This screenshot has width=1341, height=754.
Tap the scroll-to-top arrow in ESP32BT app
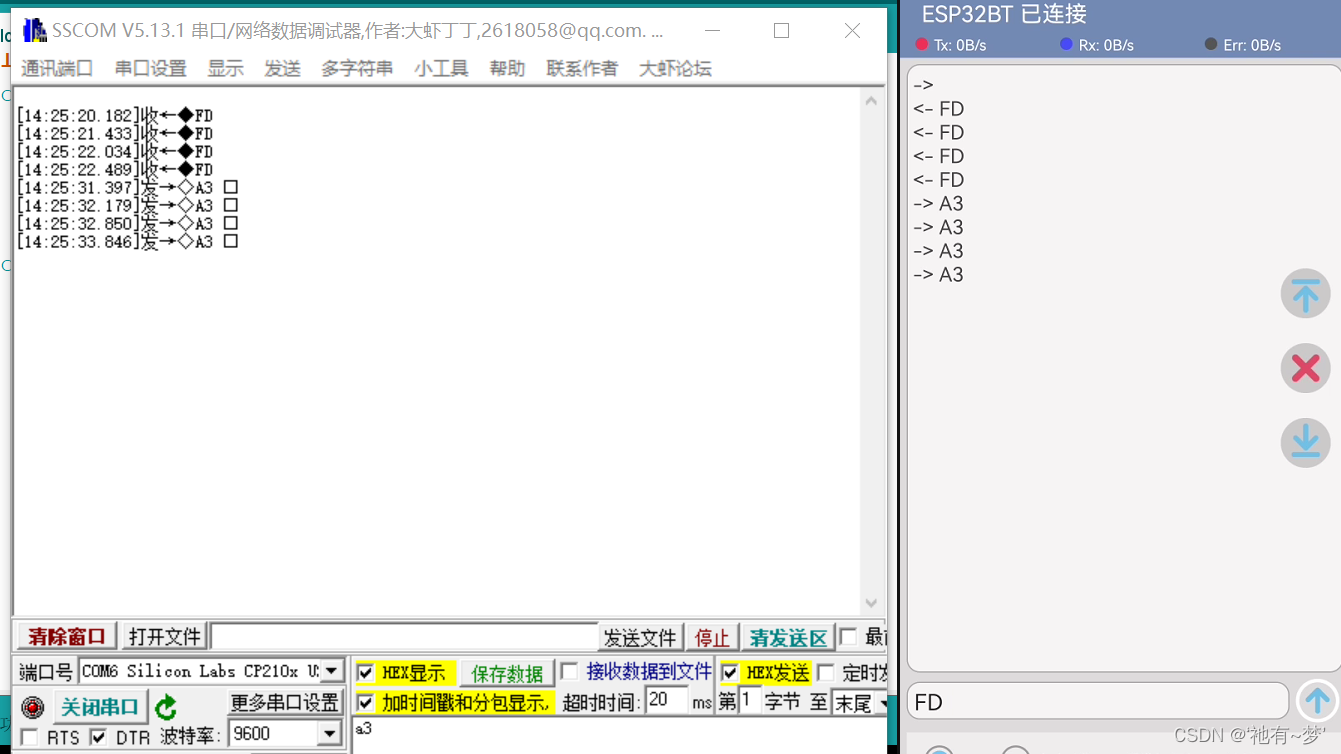[x=1305, y=294]
